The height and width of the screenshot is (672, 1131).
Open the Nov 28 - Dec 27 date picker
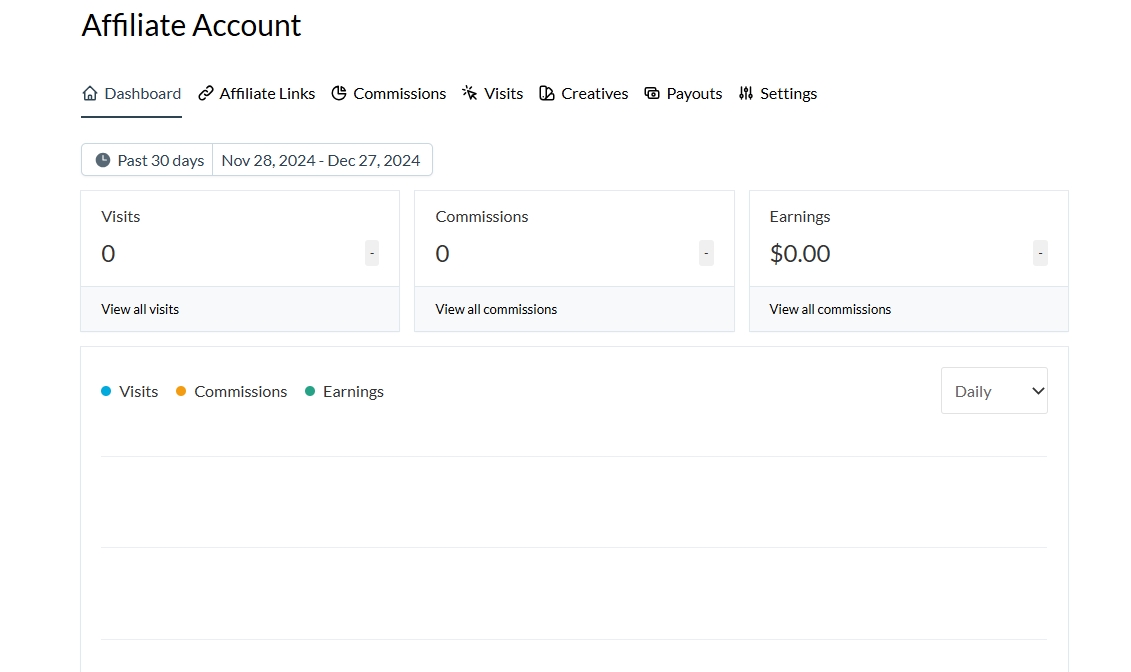(x=321, y=160)
